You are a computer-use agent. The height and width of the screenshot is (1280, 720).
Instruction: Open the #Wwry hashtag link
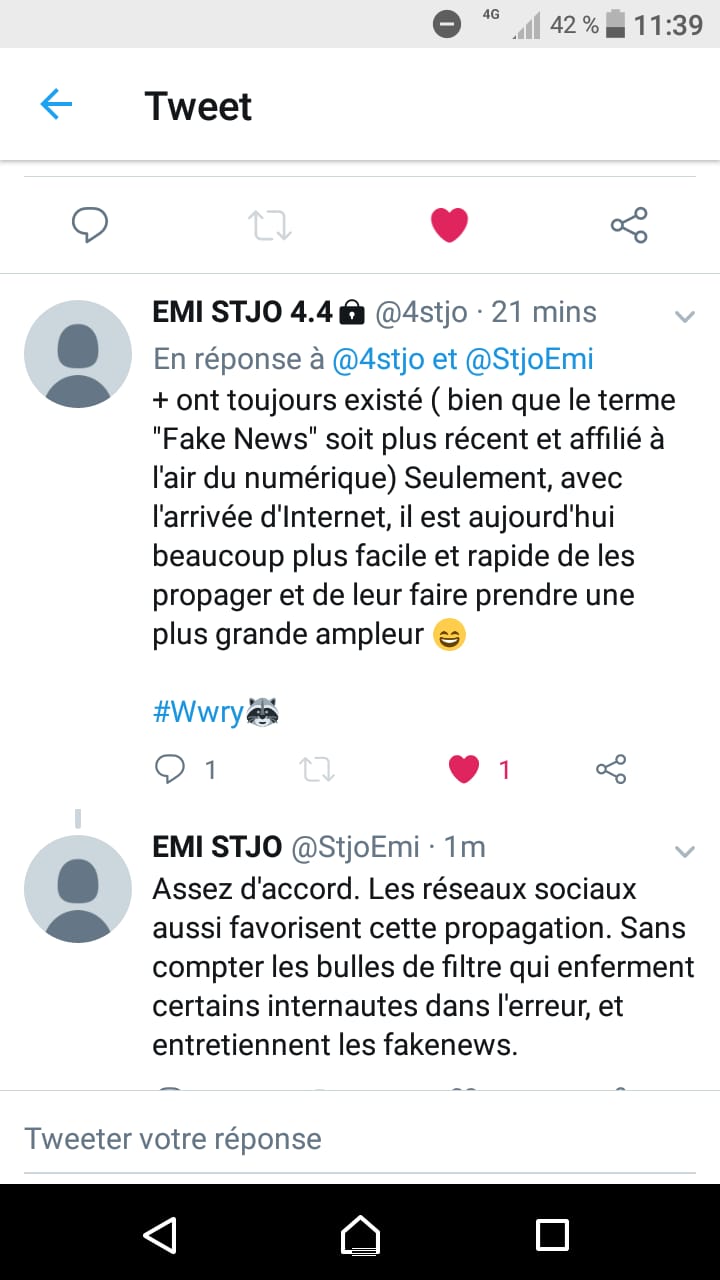coord(198,712)
